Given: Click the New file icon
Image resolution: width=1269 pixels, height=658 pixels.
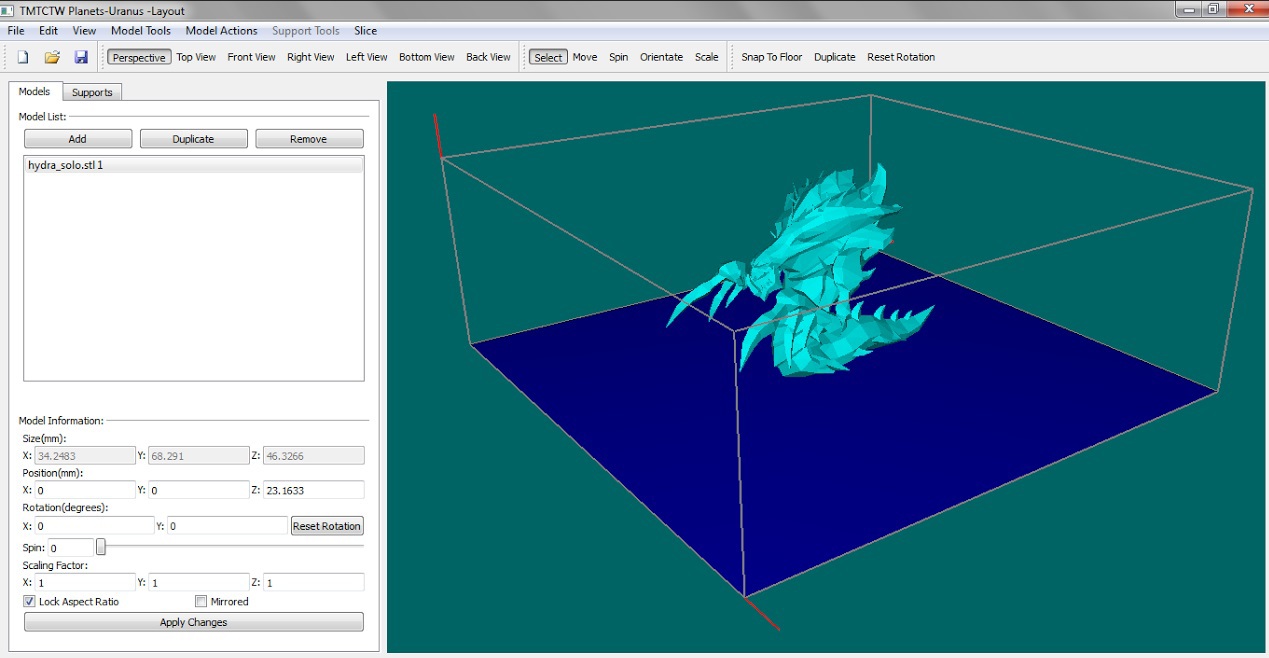Looking at the screenshot, I should 22,57.
